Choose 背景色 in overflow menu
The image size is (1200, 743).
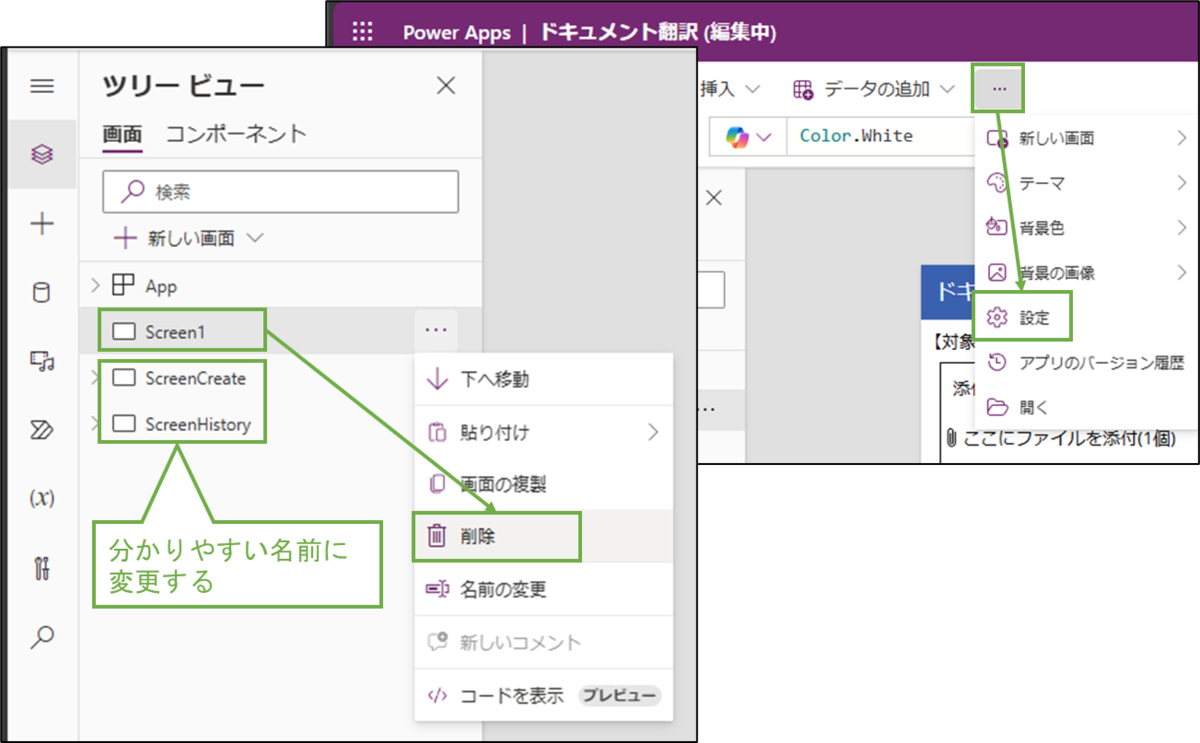tap(1086, 228)
